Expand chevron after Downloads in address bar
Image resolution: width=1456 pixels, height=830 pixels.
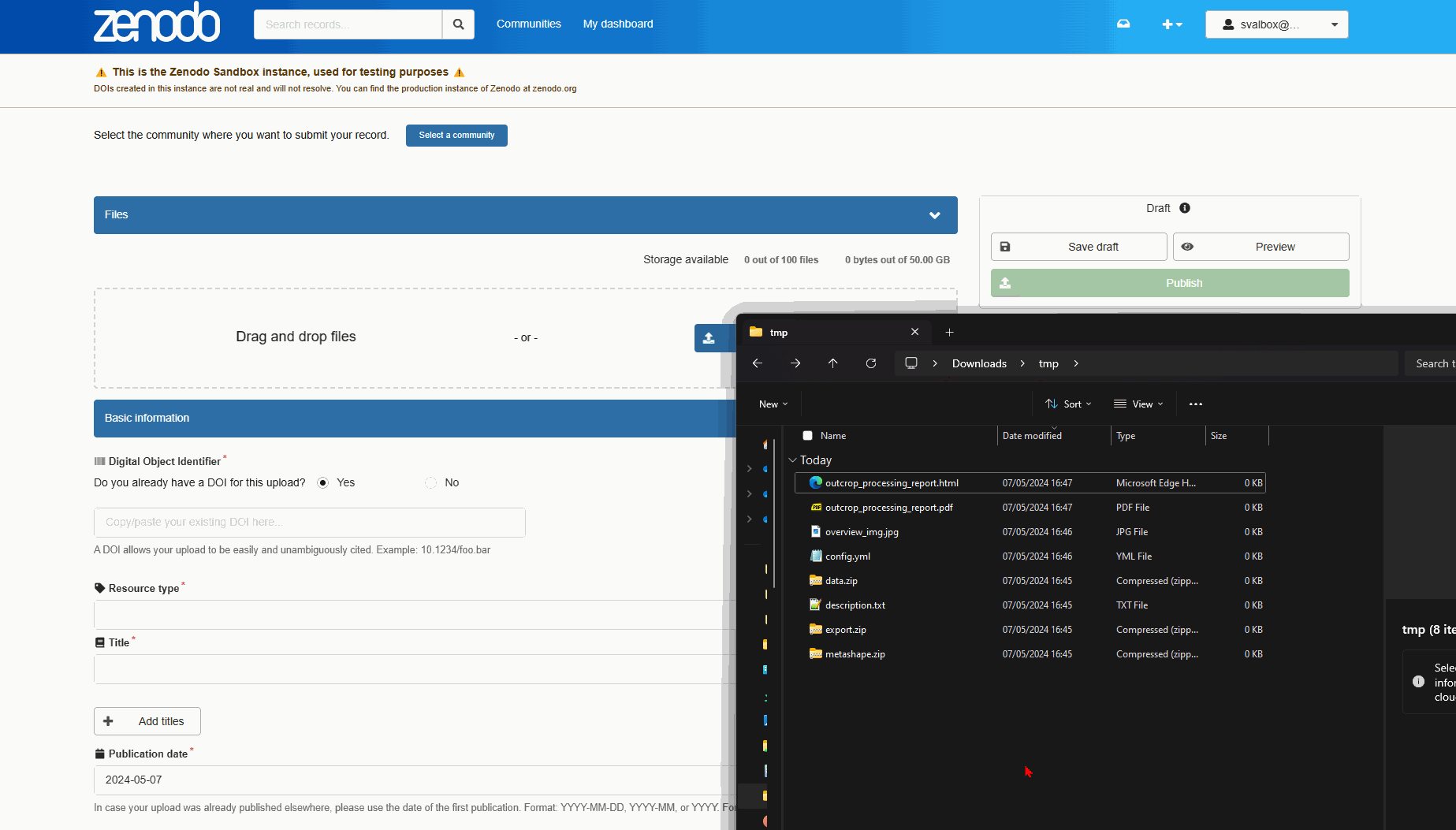tap(1022, 363)
